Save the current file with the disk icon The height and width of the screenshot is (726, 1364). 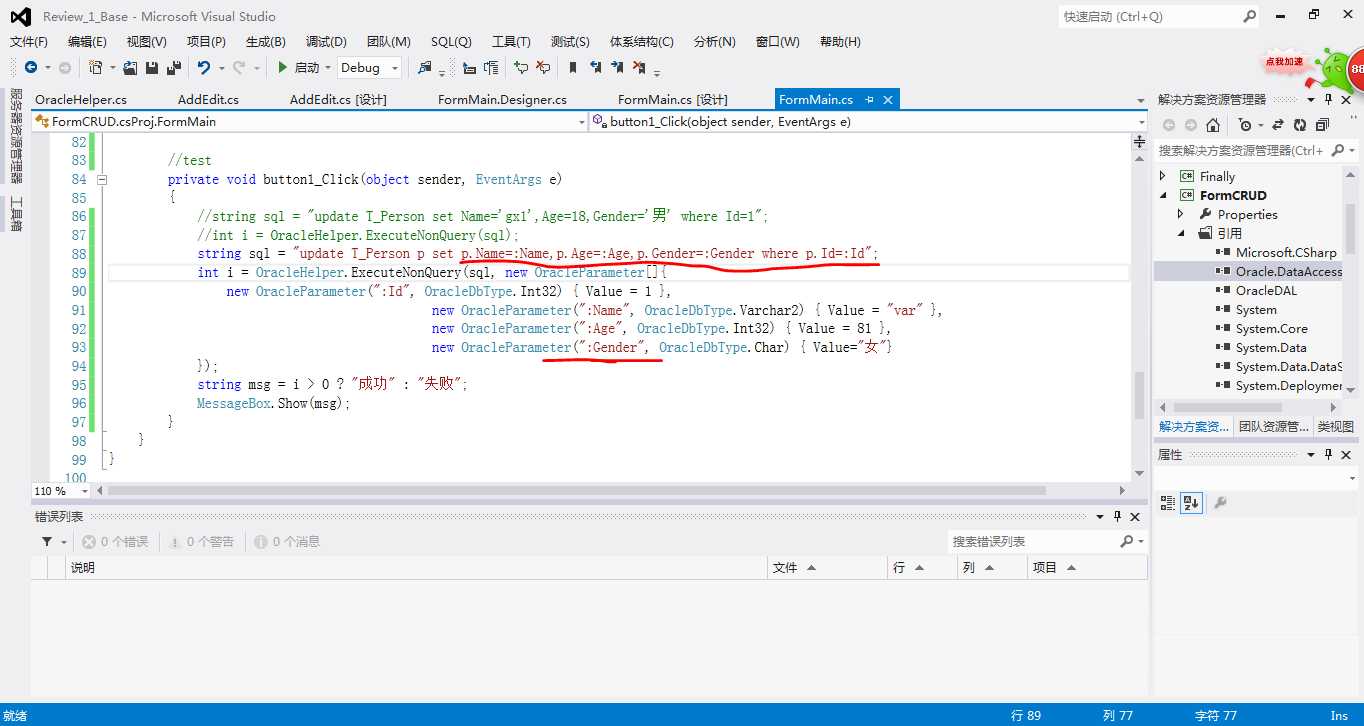(x=152, y=67)
